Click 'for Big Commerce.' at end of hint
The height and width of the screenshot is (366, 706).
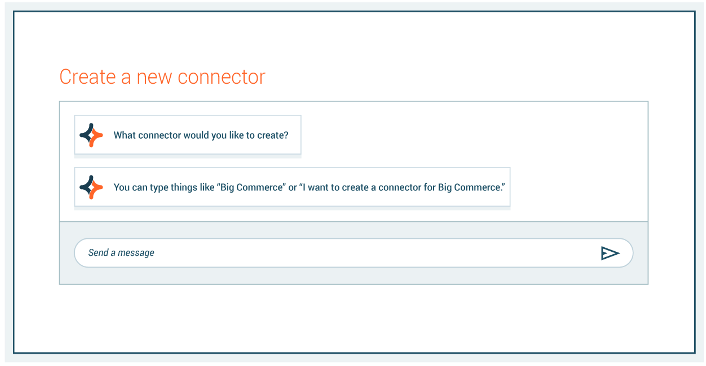[x=464, y=187]
